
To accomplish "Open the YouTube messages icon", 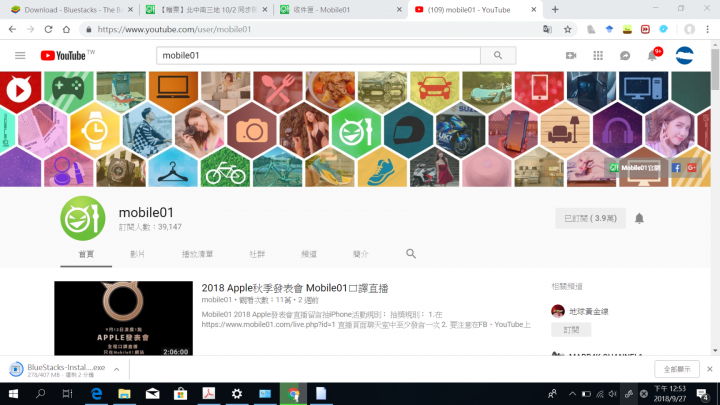I will point(625,56).
